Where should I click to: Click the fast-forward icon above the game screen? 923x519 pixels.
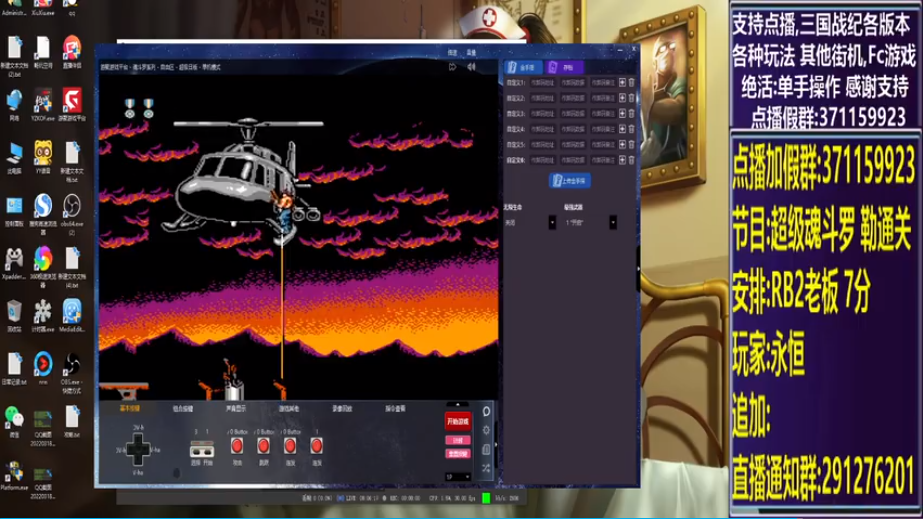tap(452, 67)
